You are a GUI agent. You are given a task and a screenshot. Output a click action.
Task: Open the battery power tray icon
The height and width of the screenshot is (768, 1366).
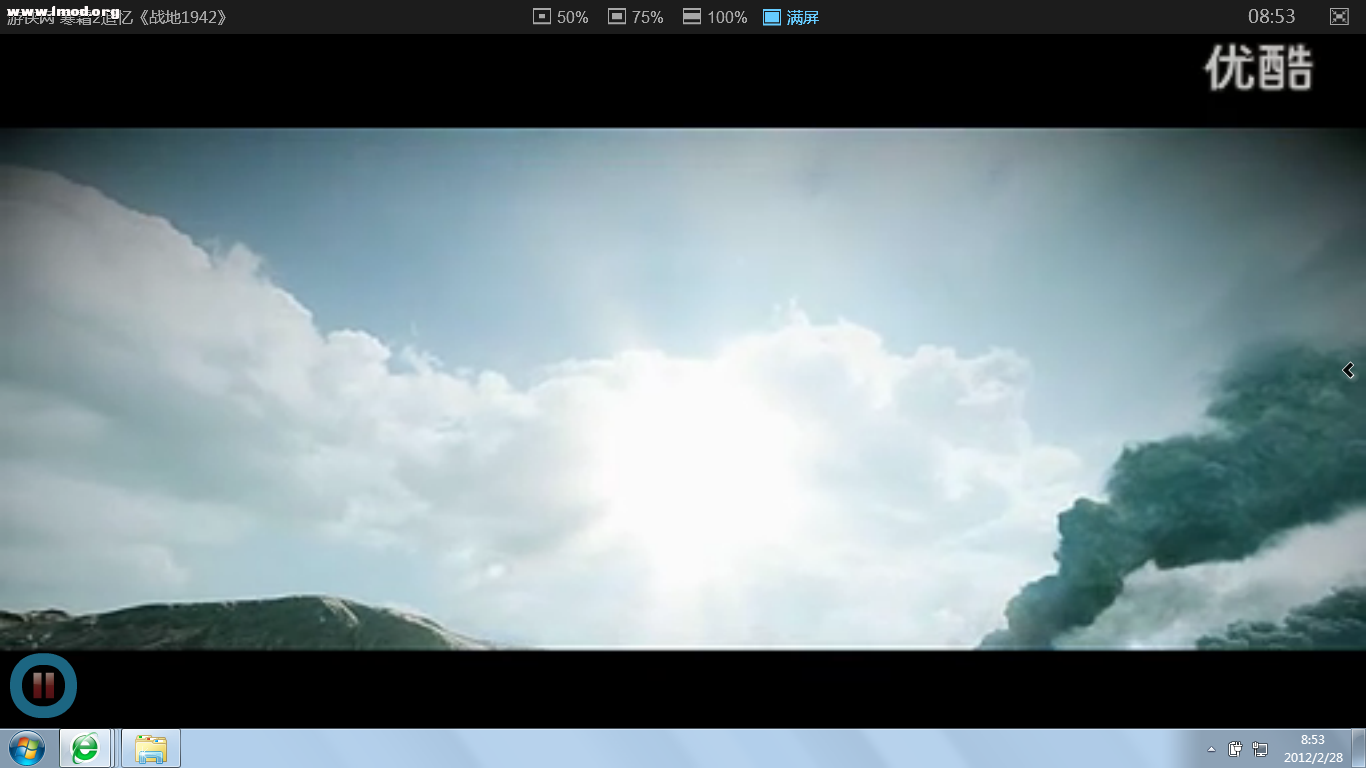[1235, 749]
